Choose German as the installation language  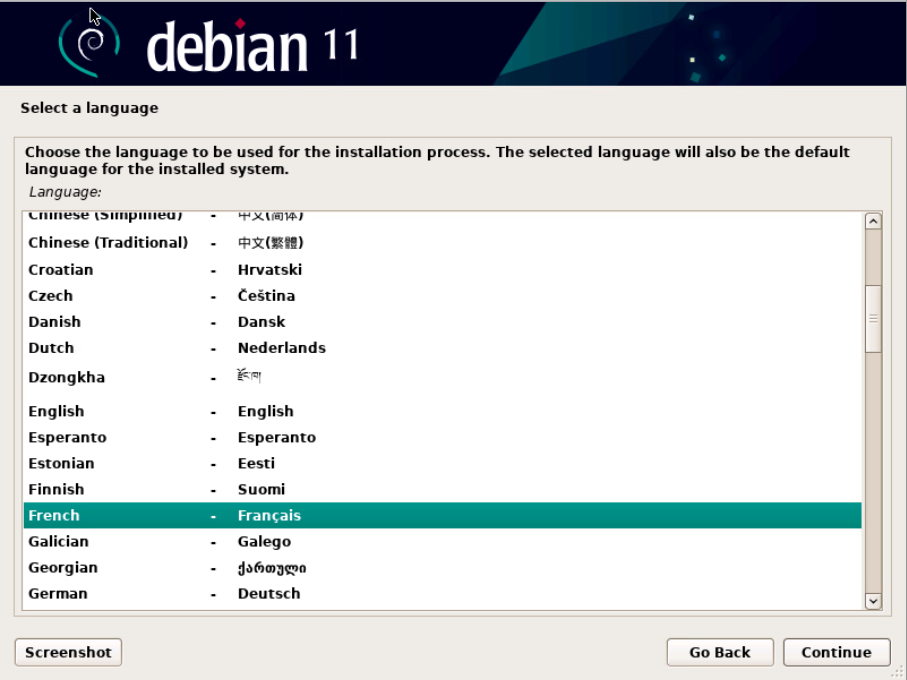pos(58,593)
